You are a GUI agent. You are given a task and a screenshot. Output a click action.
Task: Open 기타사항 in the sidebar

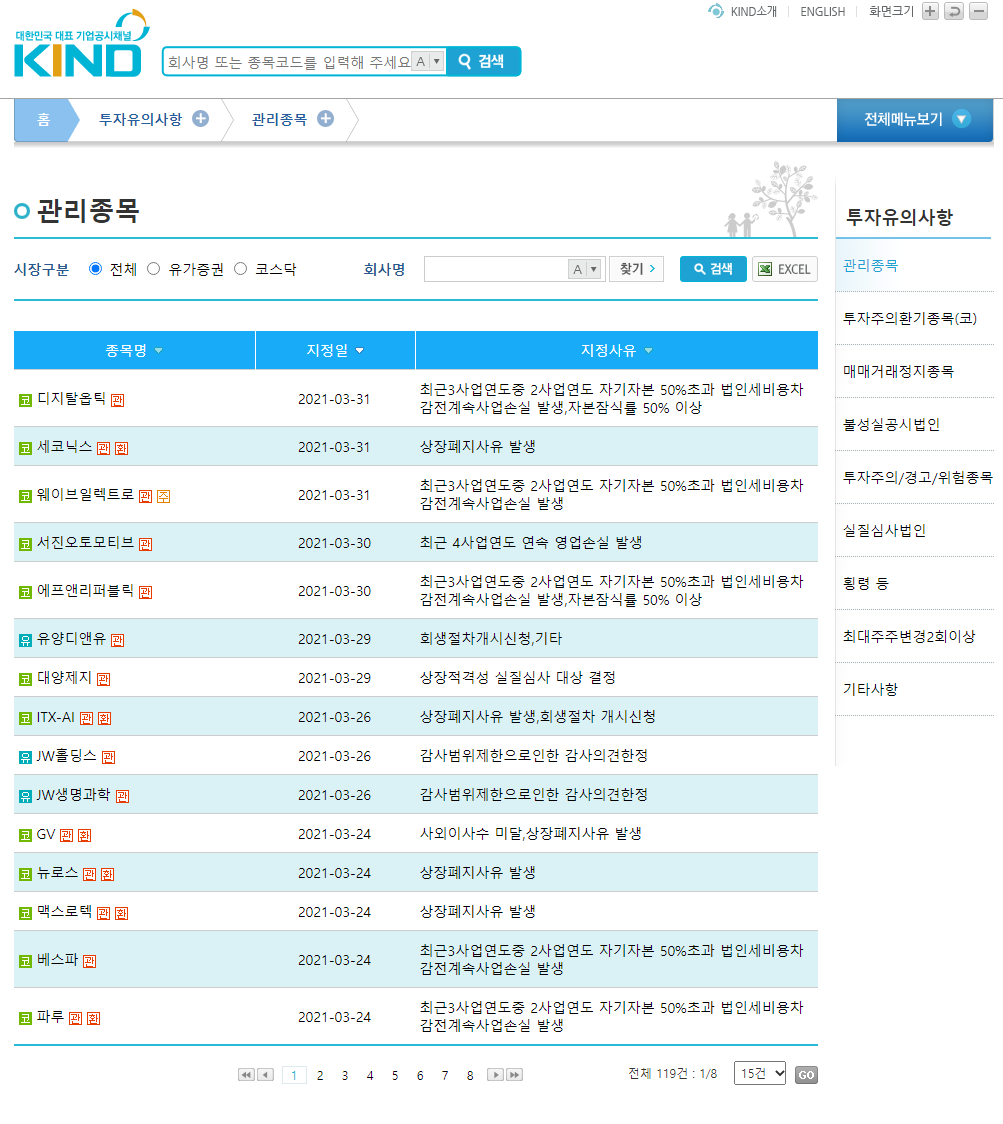tap(870, 690)
